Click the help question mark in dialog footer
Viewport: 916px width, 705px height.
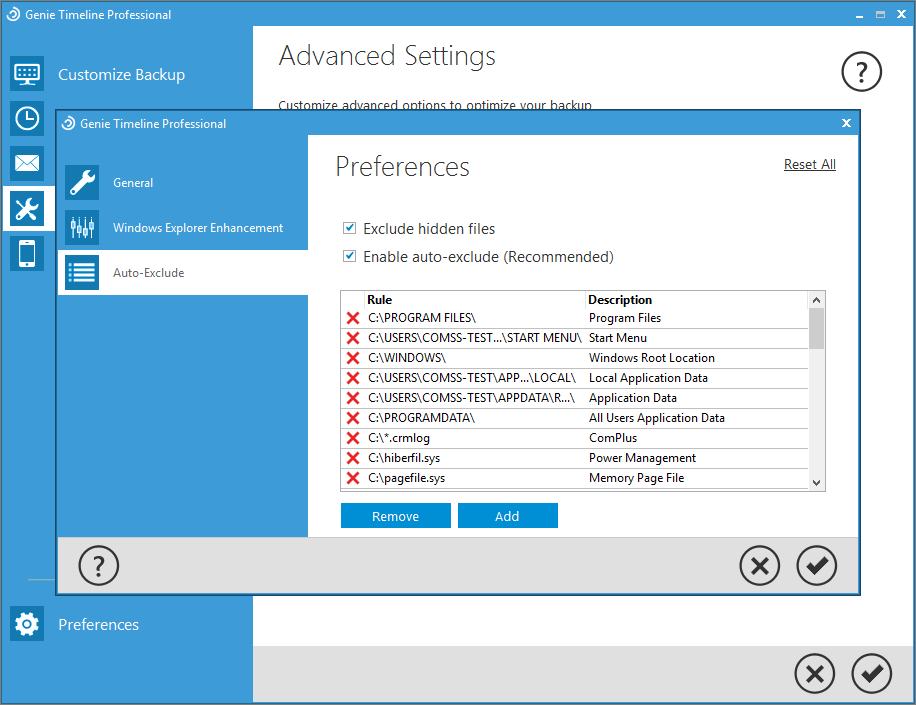(x=99, y=566)
